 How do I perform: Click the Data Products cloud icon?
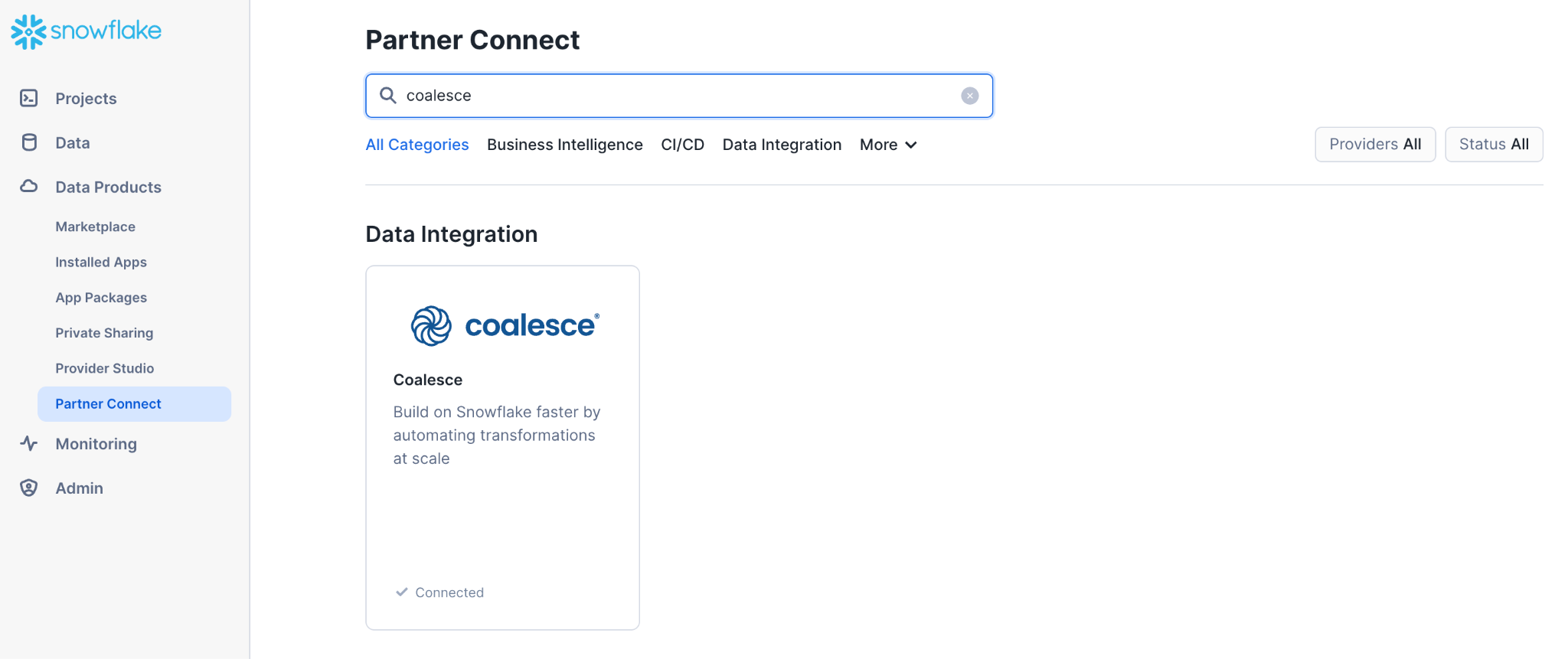[29, 186]
